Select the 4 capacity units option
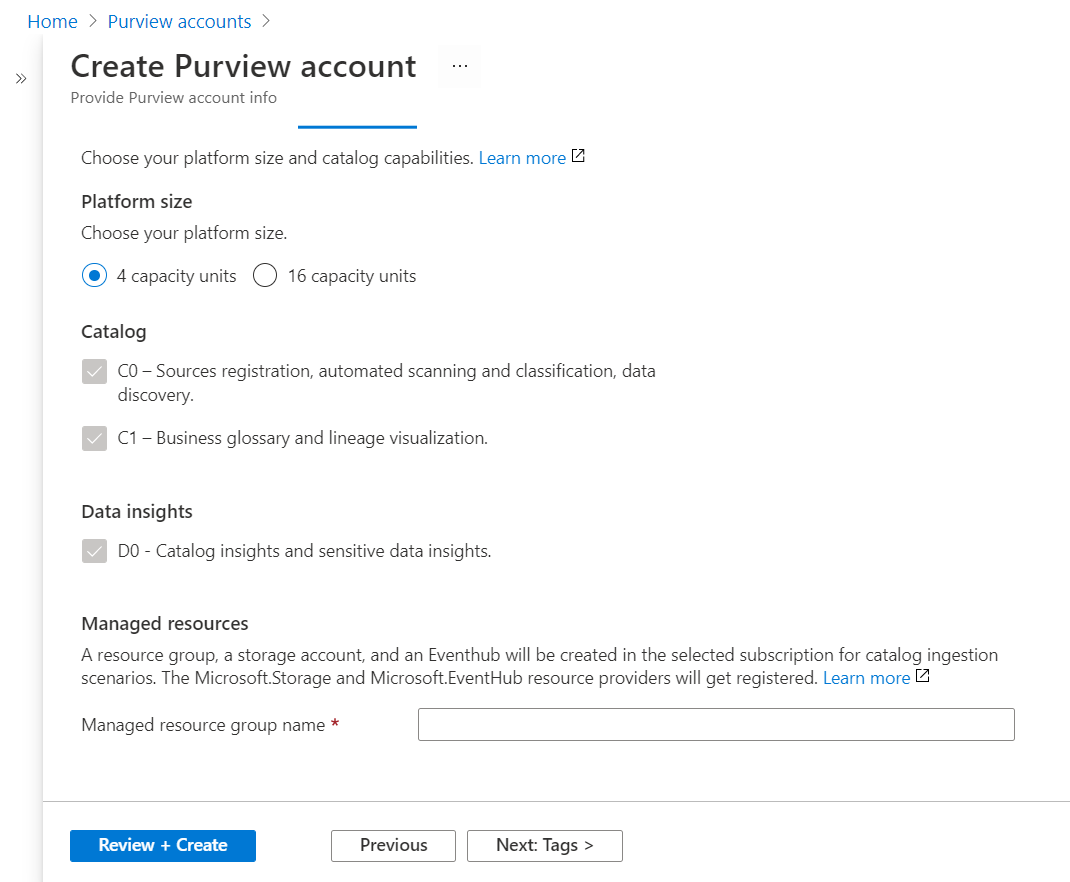The width and height of the screenshot is (1070, 882). [95, 276]
